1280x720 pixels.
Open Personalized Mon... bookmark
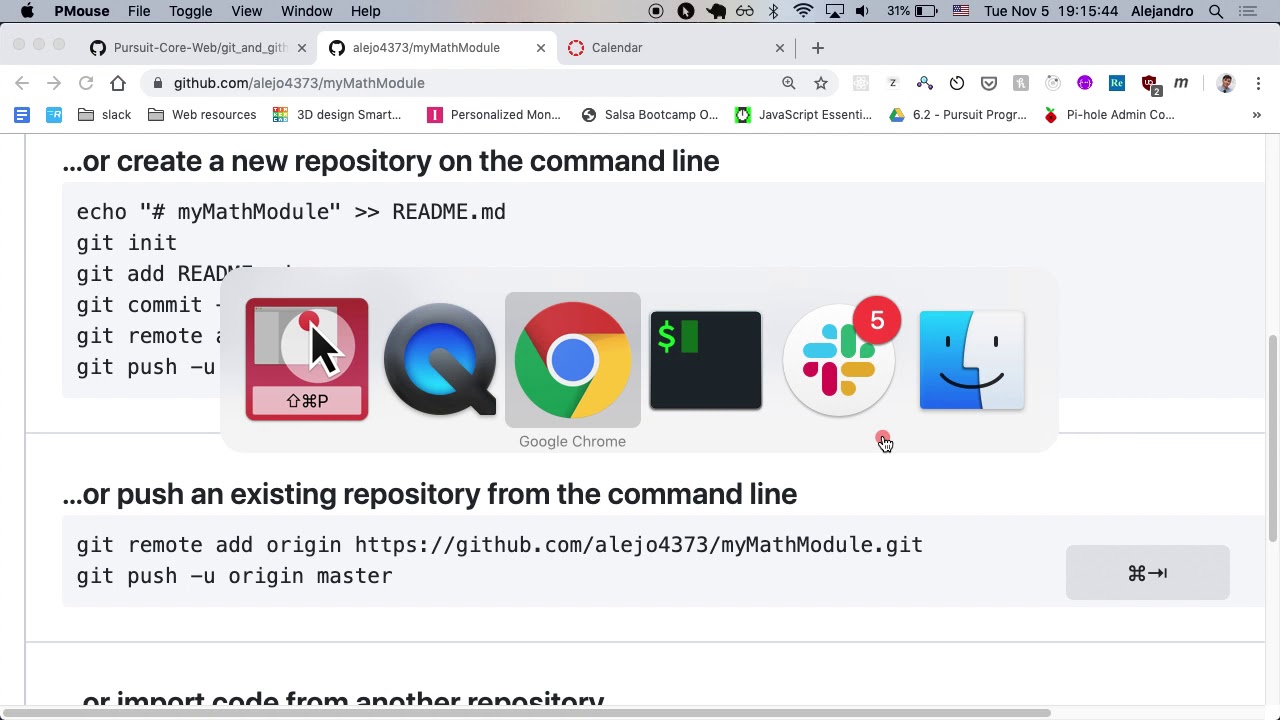point(494,115)
